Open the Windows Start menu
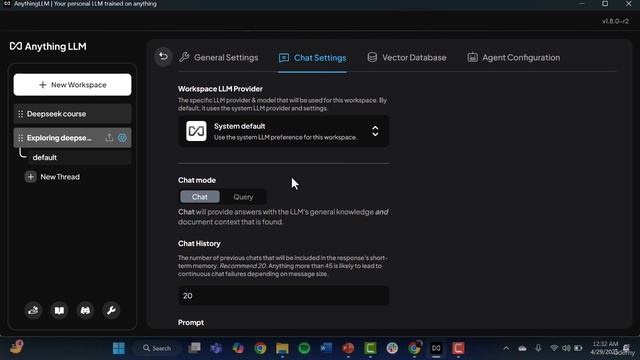 119,348
